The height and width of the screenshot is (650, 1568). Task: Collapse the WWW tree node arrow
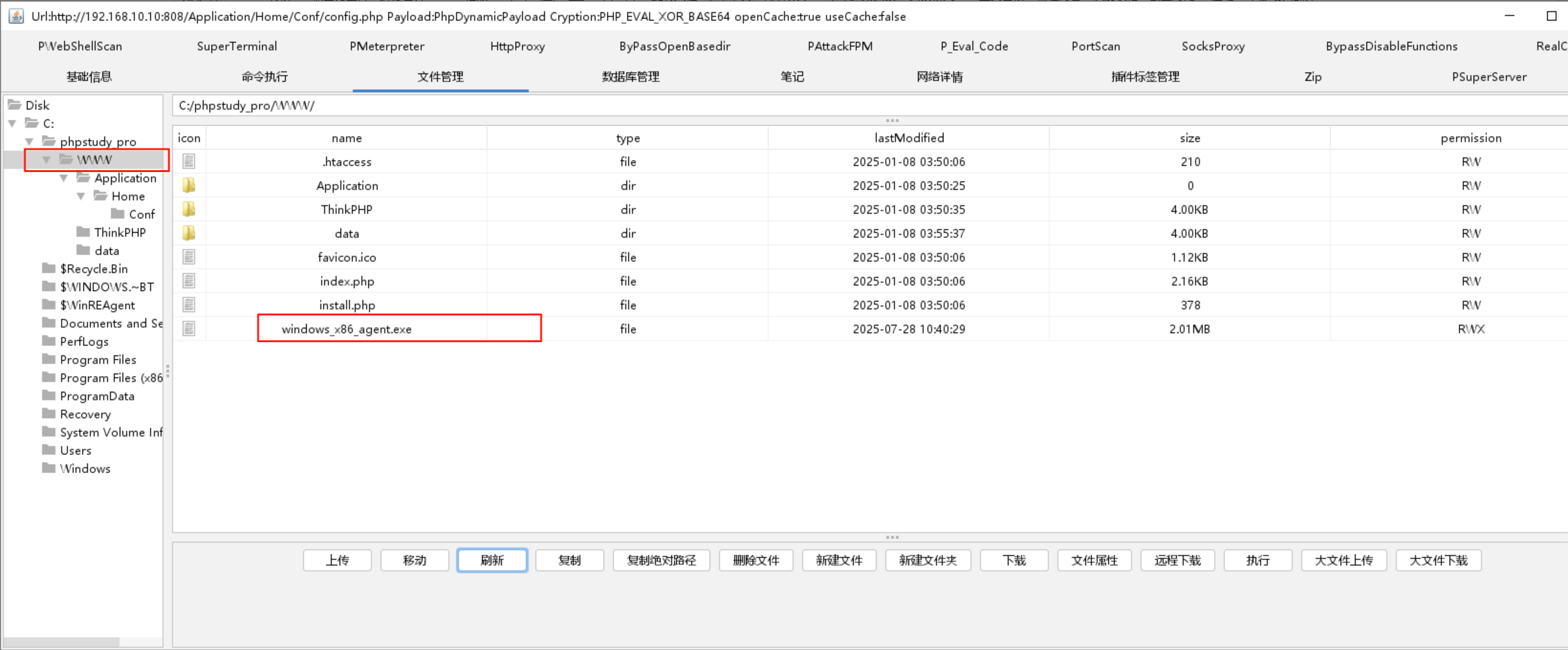point(47,159)
